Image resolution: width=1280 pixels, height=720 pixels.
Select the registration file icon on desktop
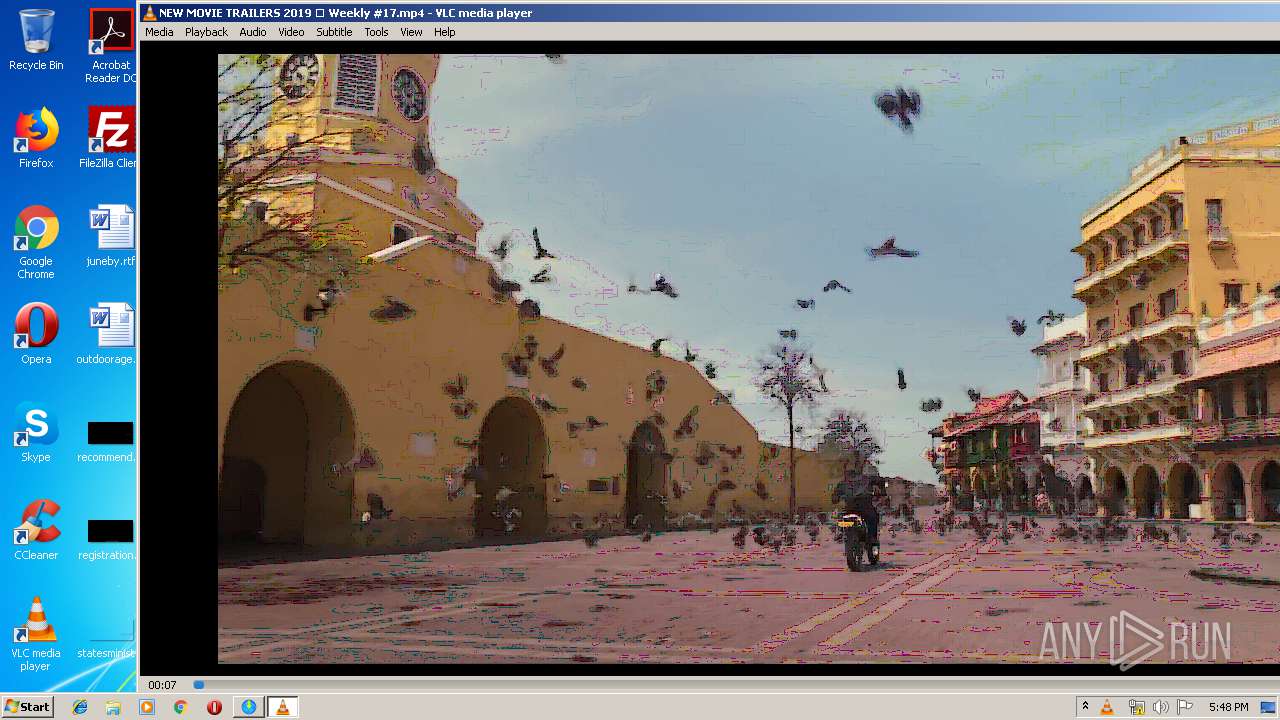[x=108, y=538]
